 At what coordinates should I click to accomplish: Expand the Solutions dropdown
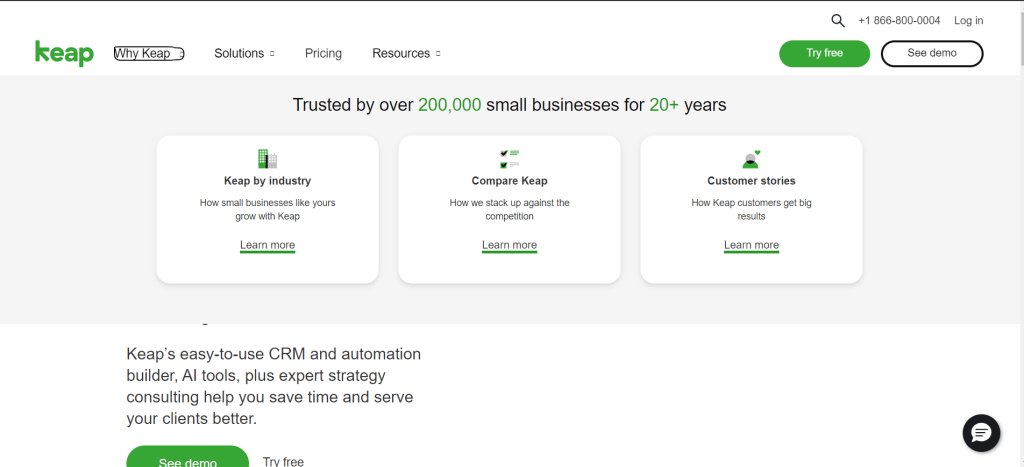pyautogui.click(x=243, y=54)
